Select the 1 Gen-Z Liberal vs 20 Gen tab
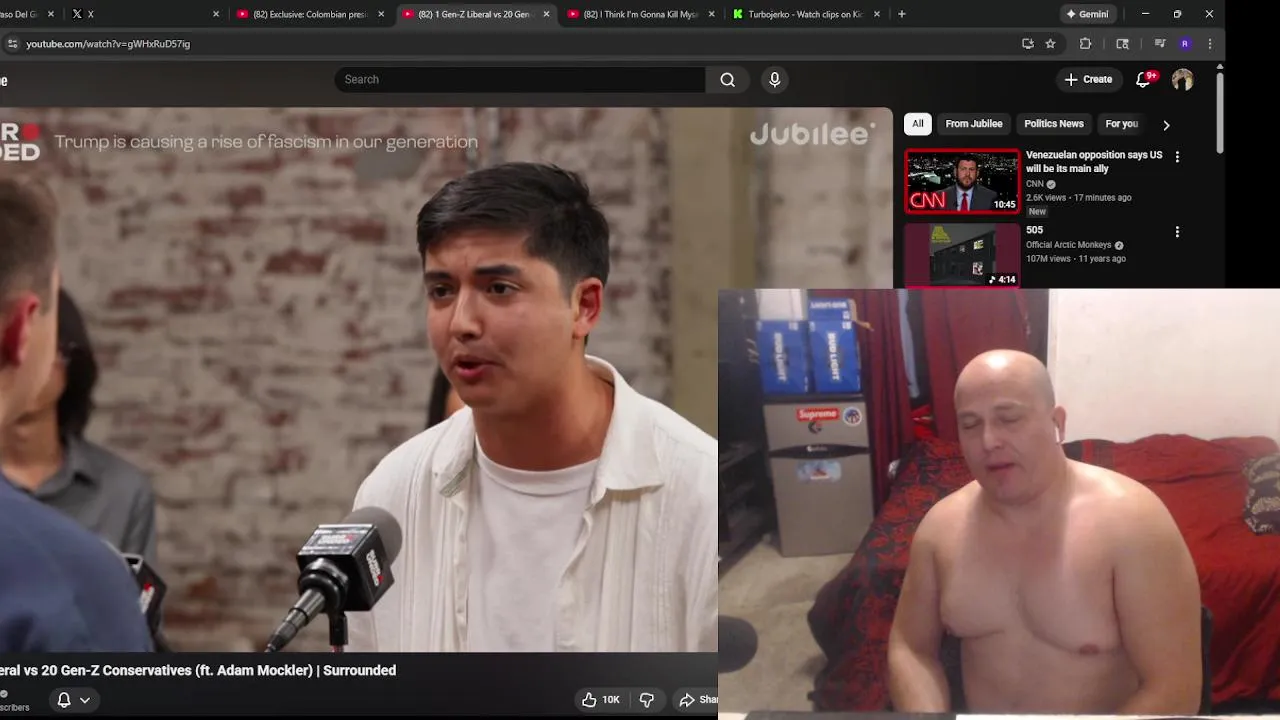The height and width of the screenshot is (720, 1280). (x=475, y=14)
